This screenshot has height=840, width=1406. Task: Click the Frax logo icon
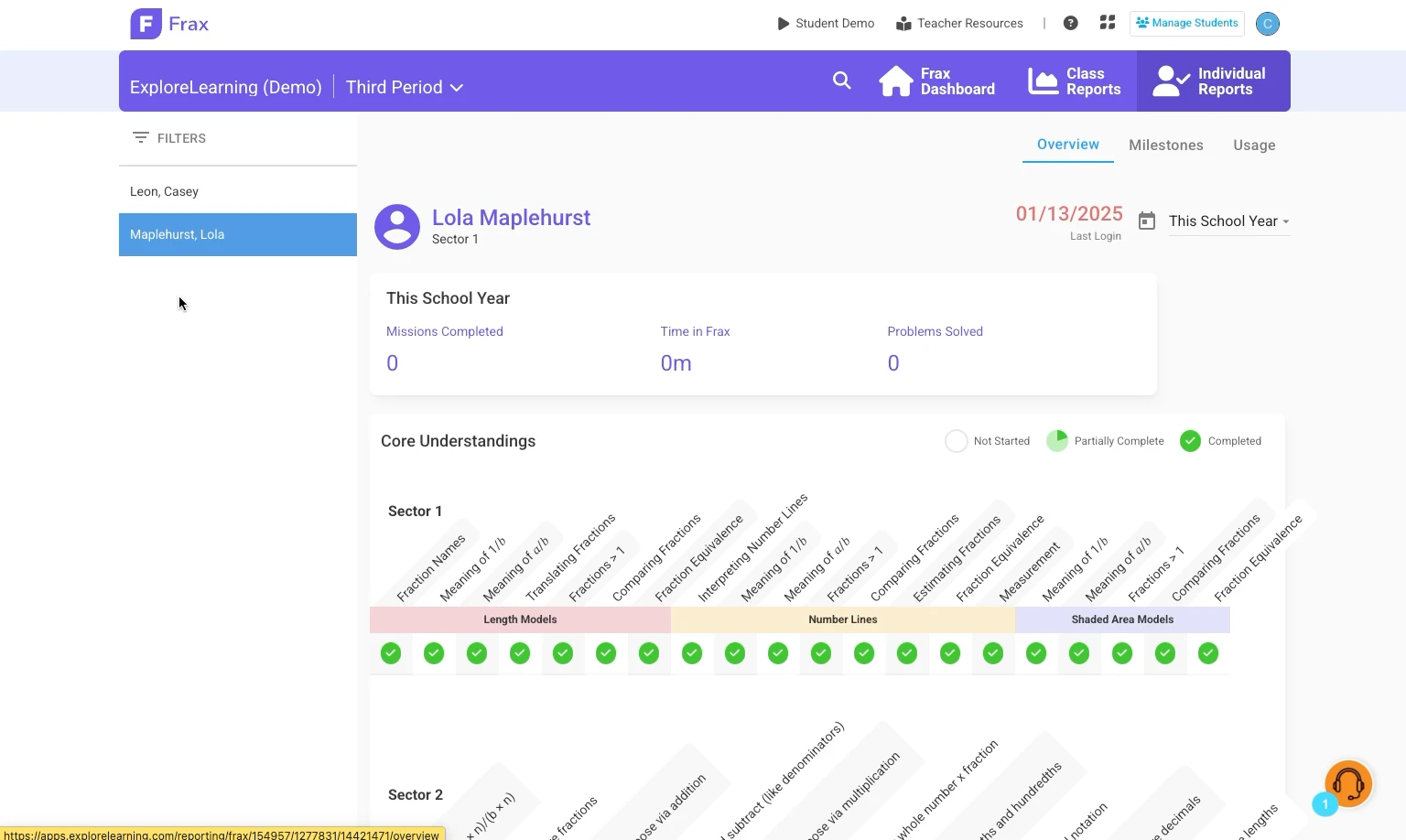click(146, 24)
